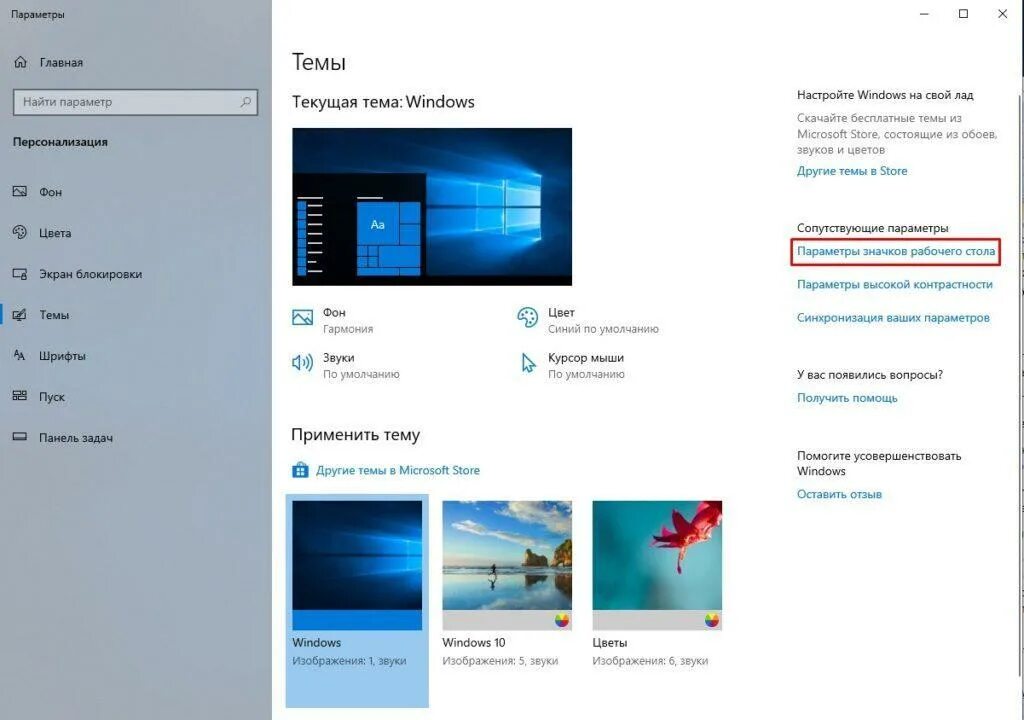1024x720 pixels.
Task: Click the speaker icon beside Звуки
Action: [302, 363]
